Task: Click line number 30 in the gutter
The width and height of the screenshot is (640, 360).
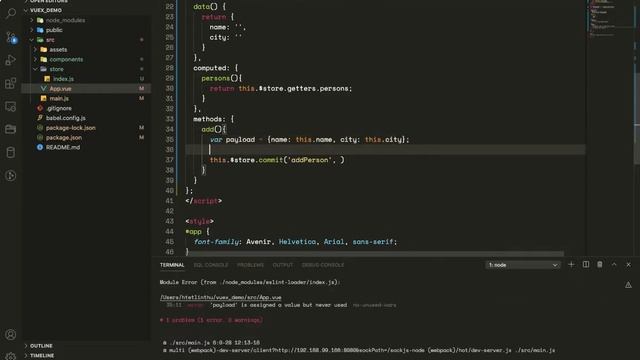Action: coord(169,89)
